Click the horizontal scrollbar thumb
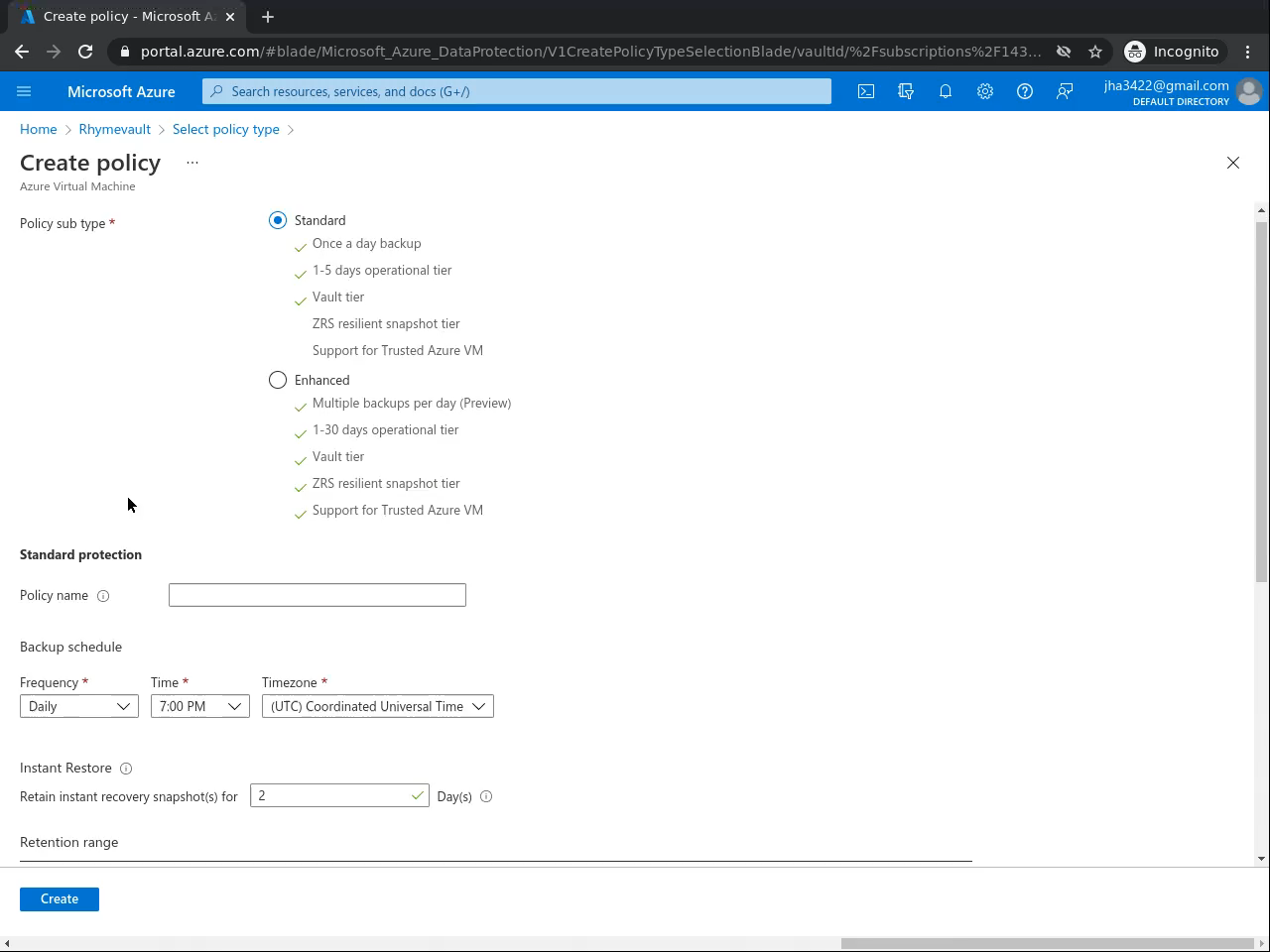The height and width of the screenshot is (952, 1270). click(1047, 943)
